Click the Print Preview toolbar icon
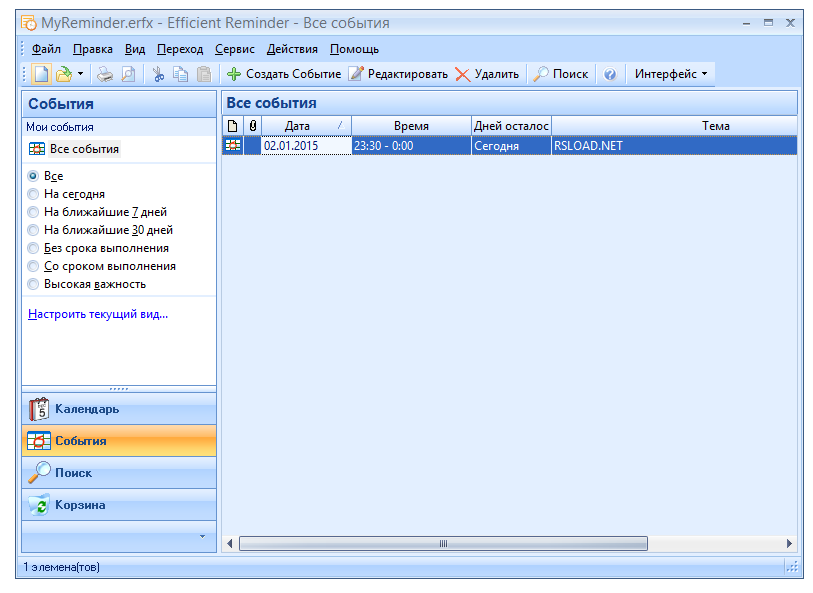The width and height of the screenshot is (813, 593). (129, 74)
